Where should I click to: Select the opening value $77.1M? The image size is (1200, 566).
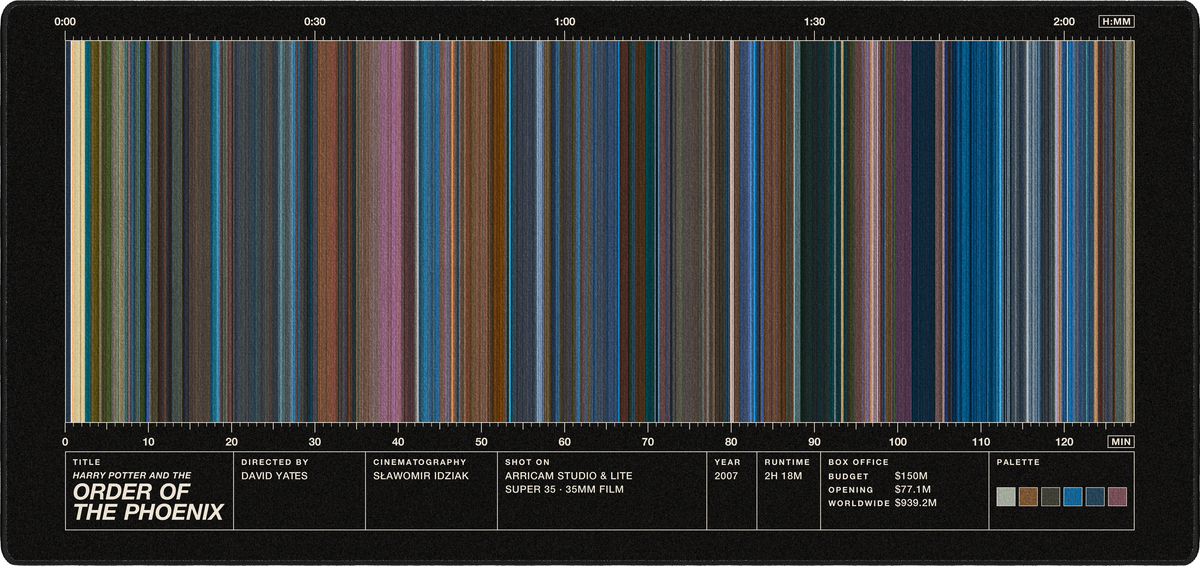point(913,490)
